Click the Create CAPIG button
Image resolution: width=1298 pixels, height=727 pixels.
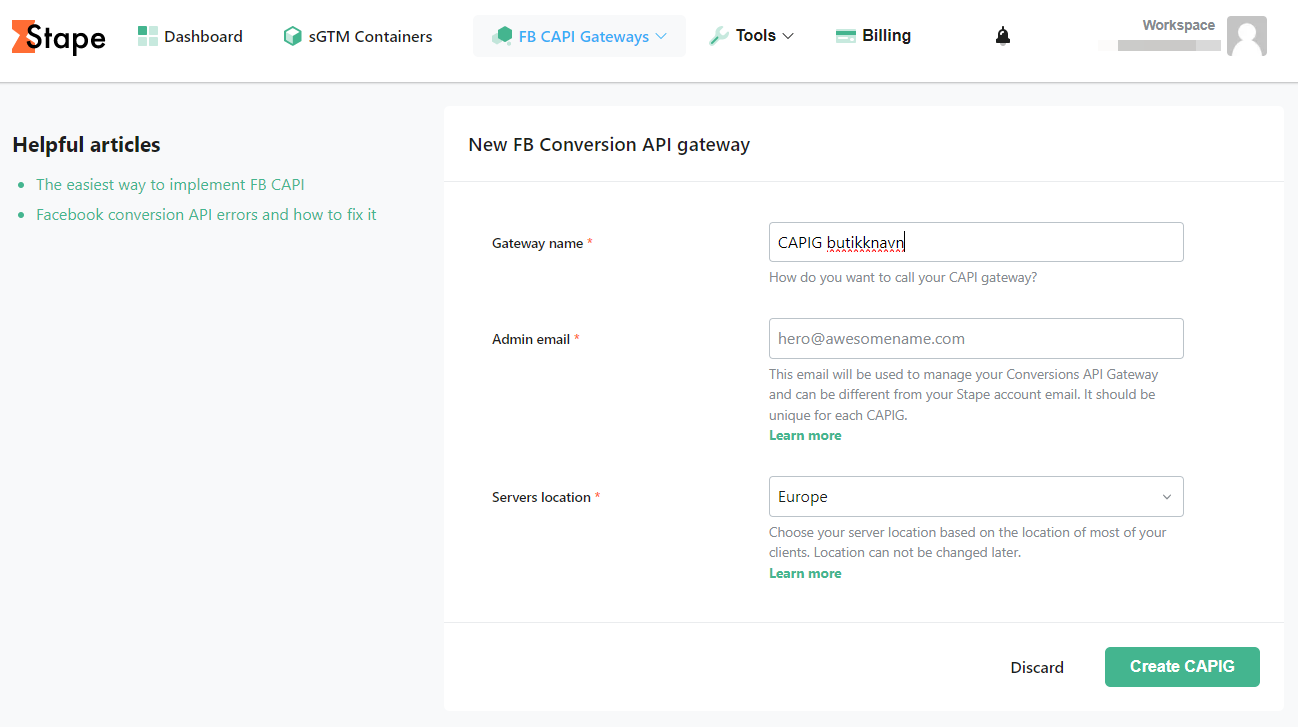1182,667
